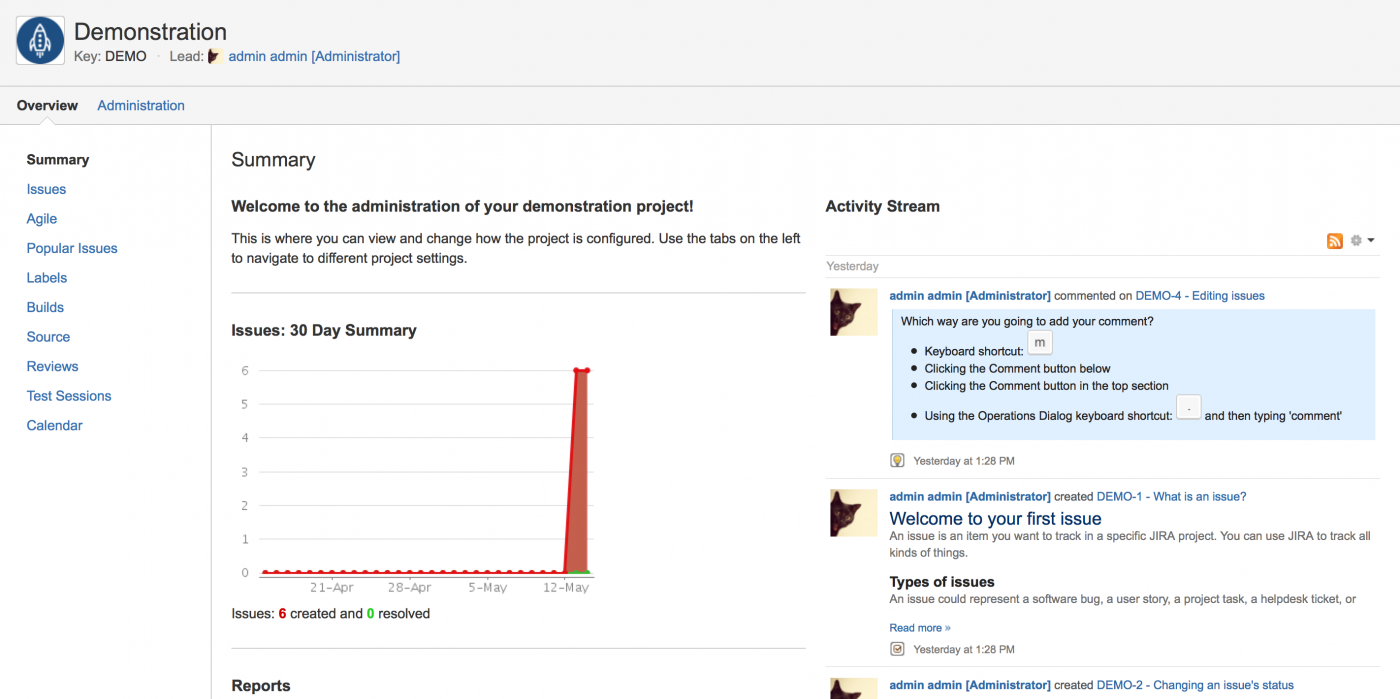Click the 'm' keyboard shortcut key icon

[x=1040, y=343]
